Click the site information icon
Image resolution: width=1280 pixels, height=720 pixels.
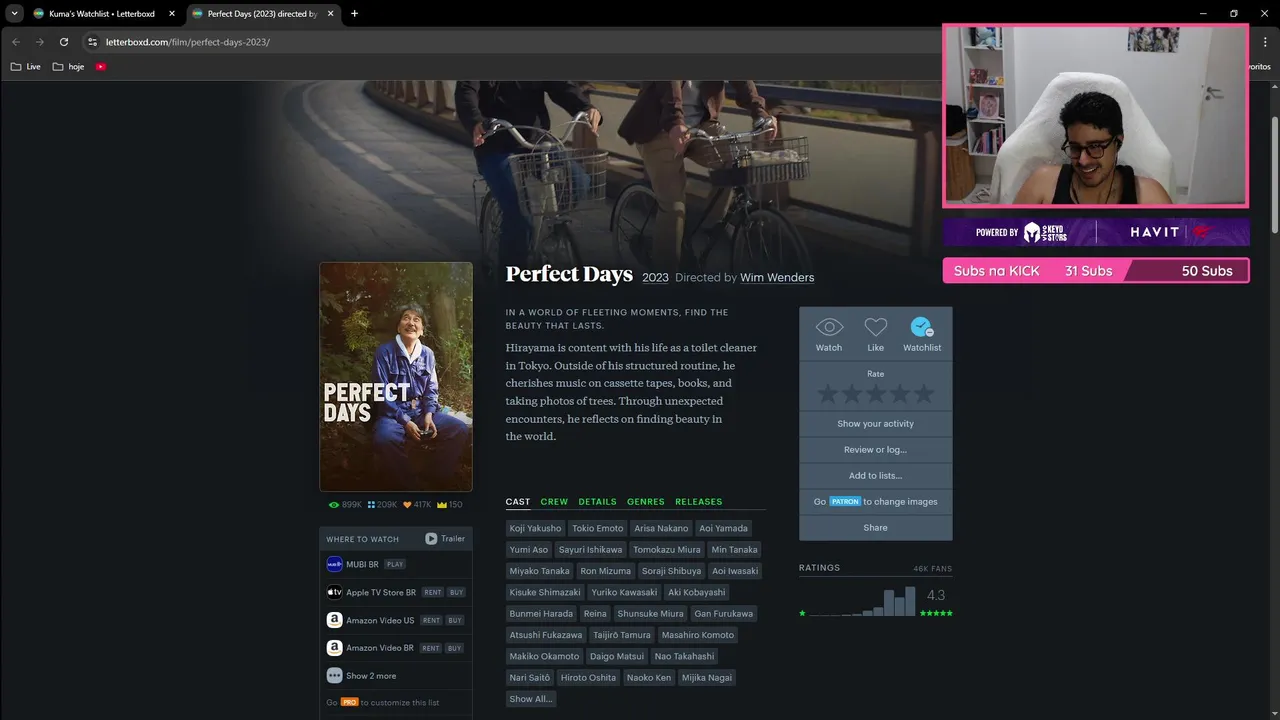pyautogui.click(x=93, y=42)
